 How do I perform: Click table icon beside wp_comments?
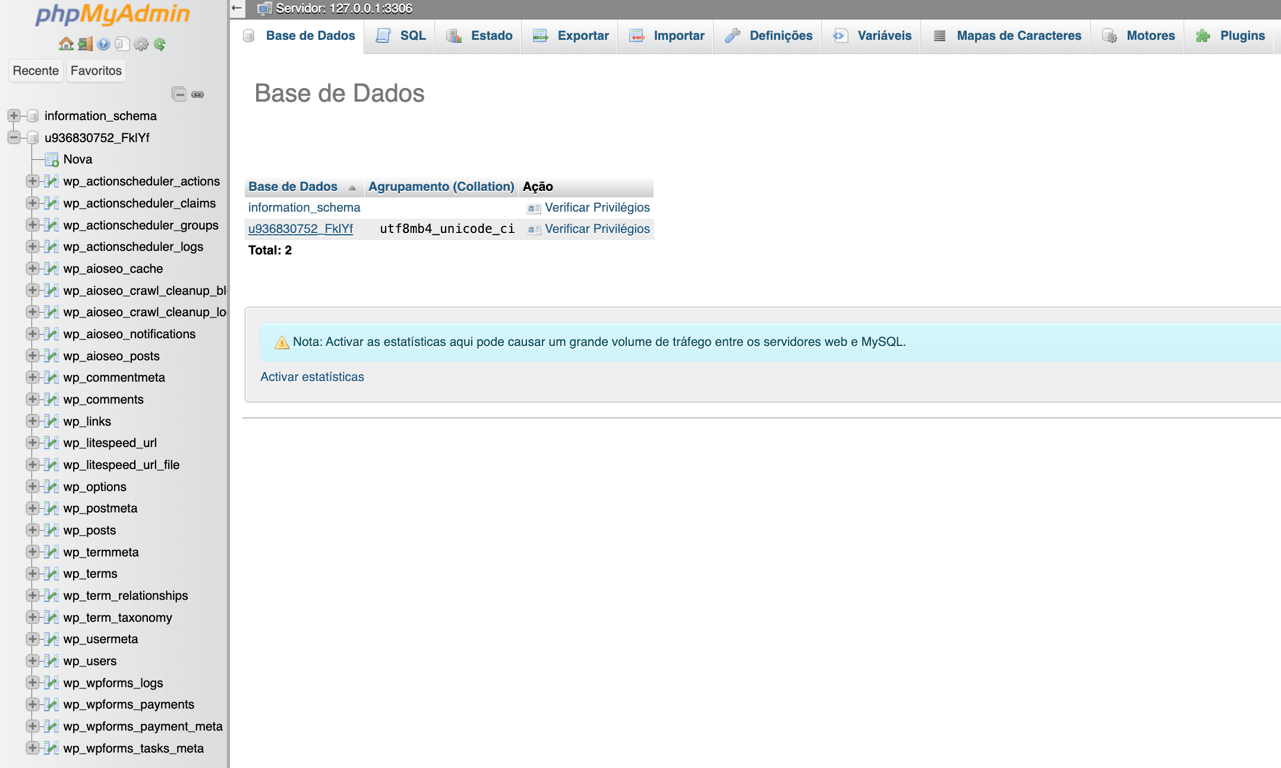[52, 400]
